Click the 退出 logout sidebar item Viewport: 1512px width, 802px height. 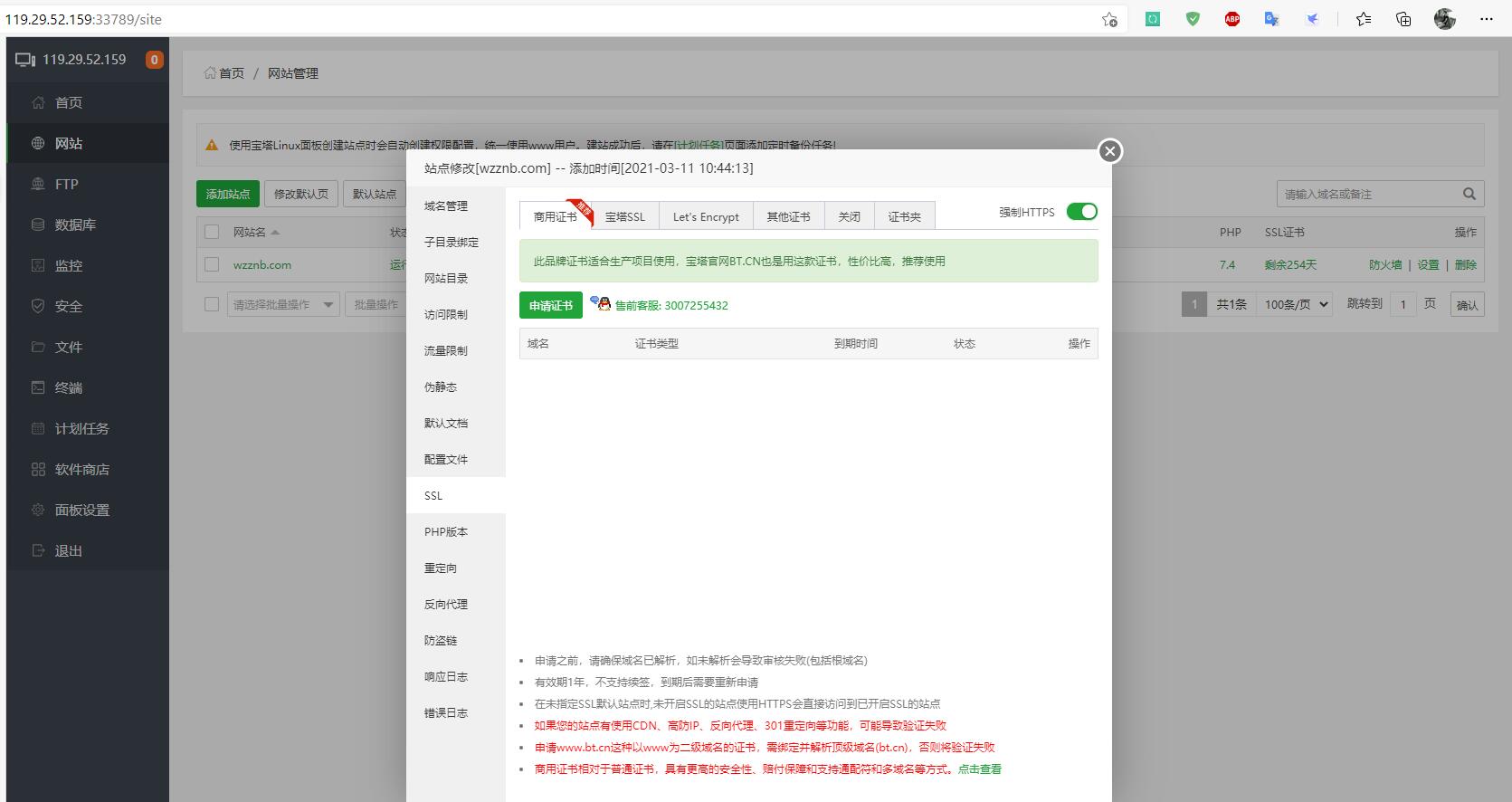(x=87, y=550)
